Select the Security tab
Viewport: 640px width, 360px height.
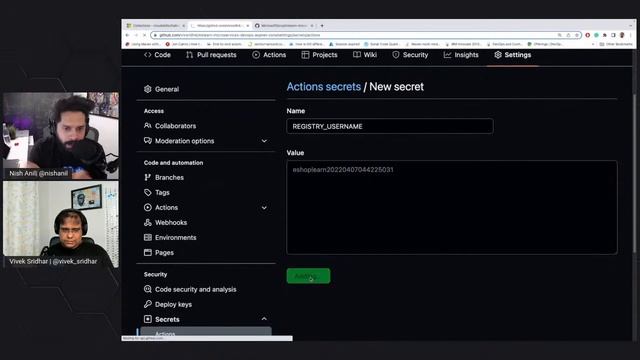coord(410,55)
